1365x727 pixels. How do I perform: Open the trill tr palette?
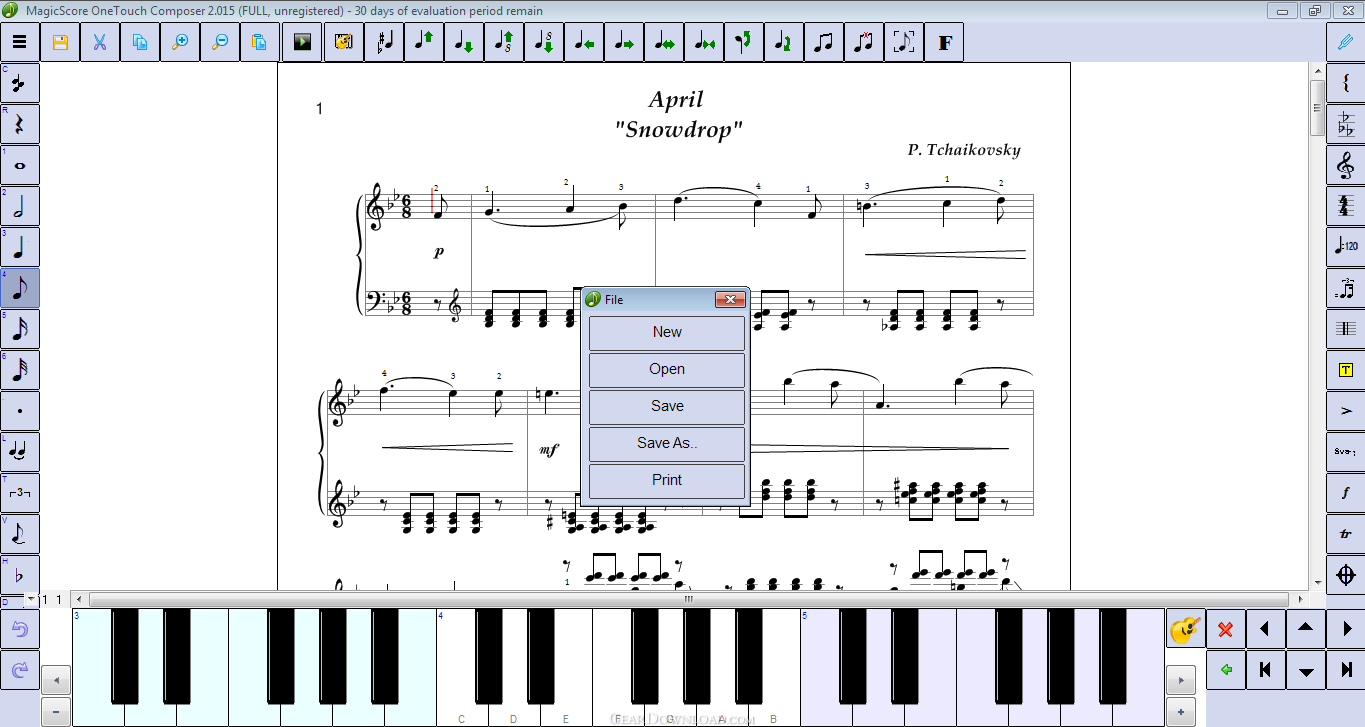point(1346,534)
